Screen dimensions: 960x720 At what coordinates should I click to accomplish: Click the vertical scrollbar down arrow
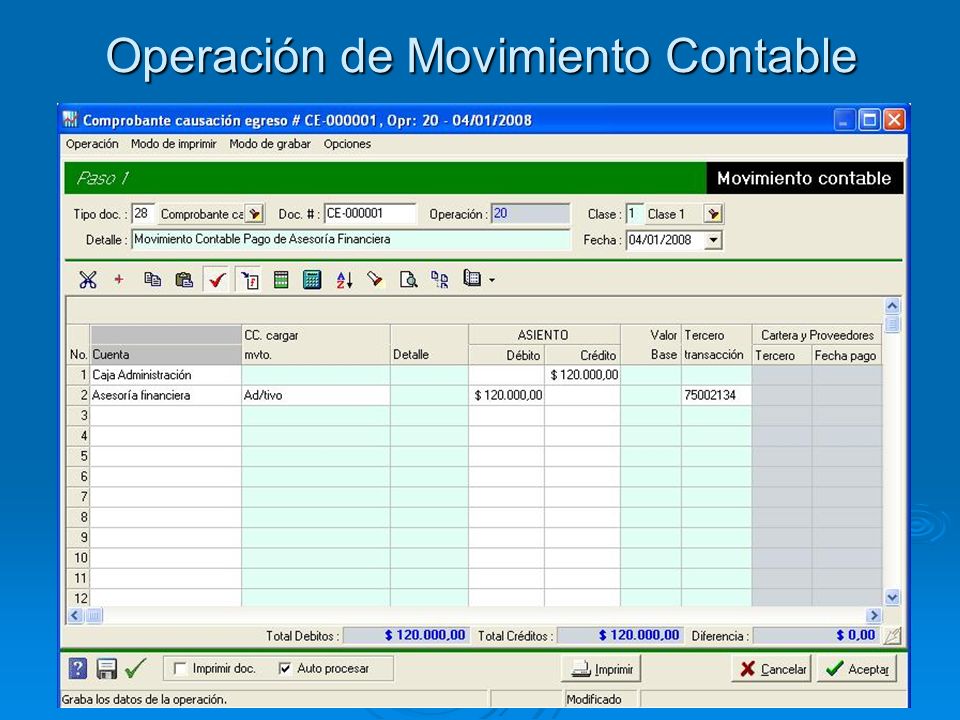[892, 597]
